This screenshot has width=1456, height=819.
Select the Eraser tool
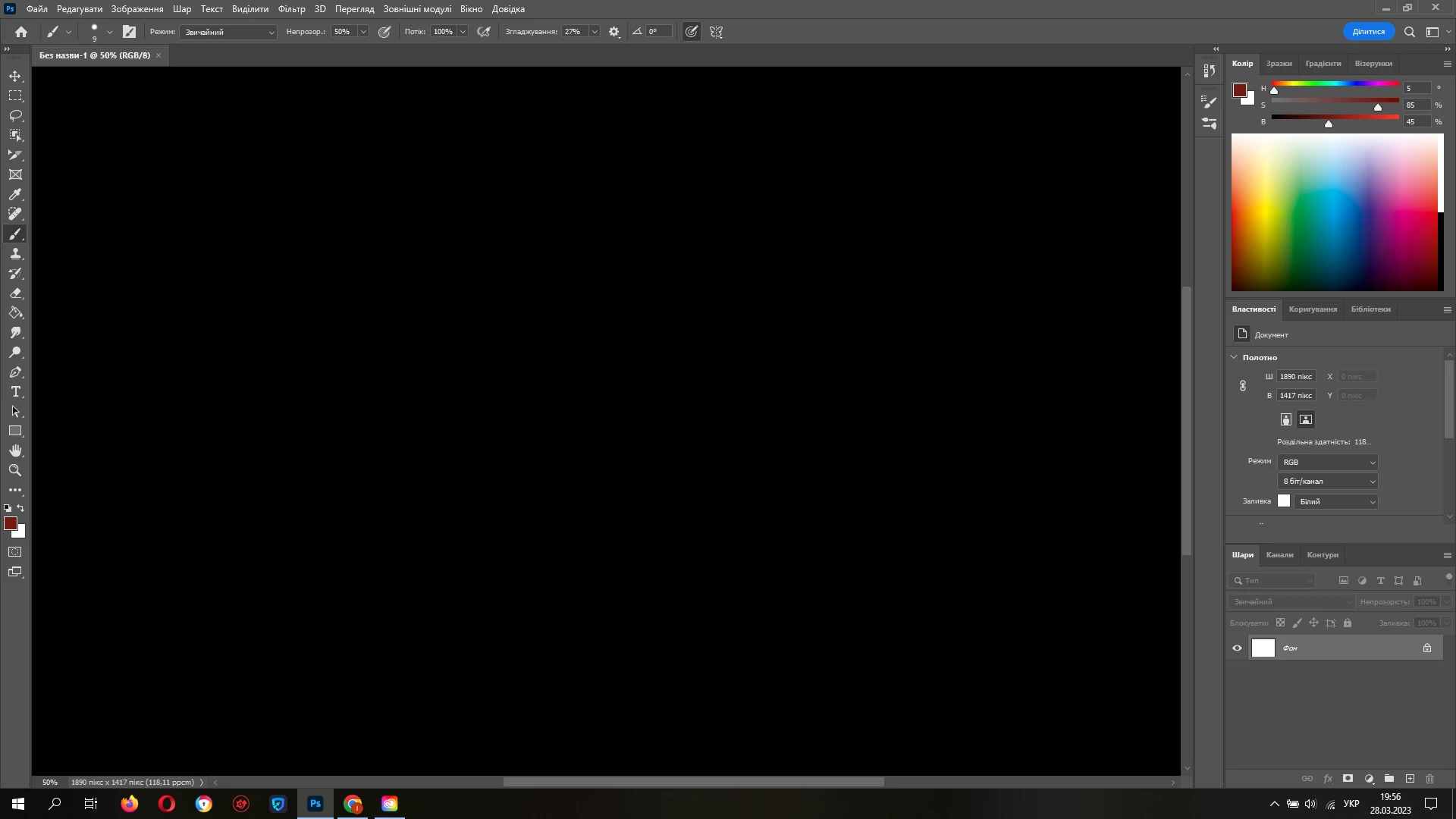coord(15,293)
